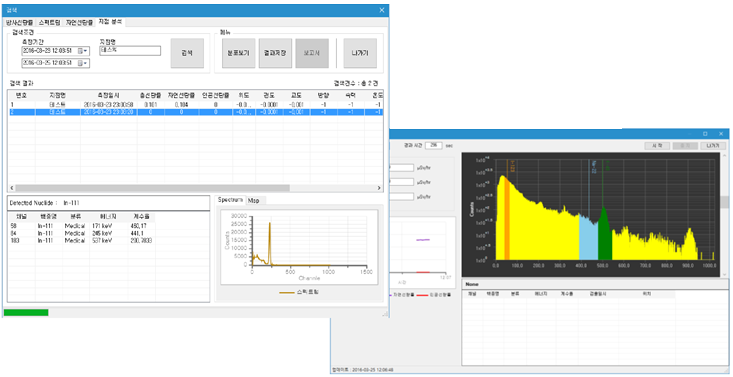This screenshot has height=377, width=733.
Task: Click the 나가기 exit button in search window
Action: tap(360, 53)
